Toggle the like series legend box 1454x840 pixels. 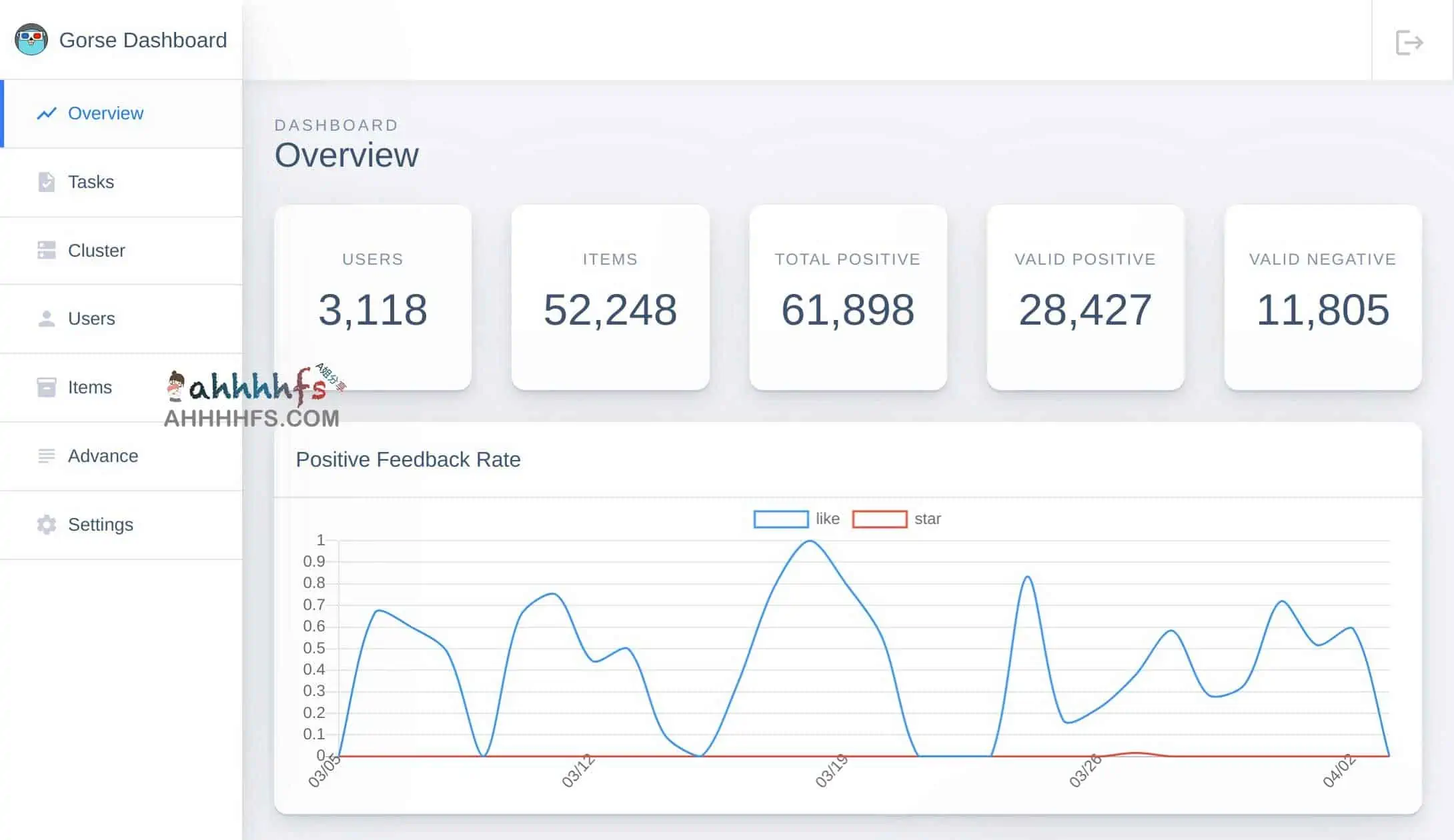780,519
